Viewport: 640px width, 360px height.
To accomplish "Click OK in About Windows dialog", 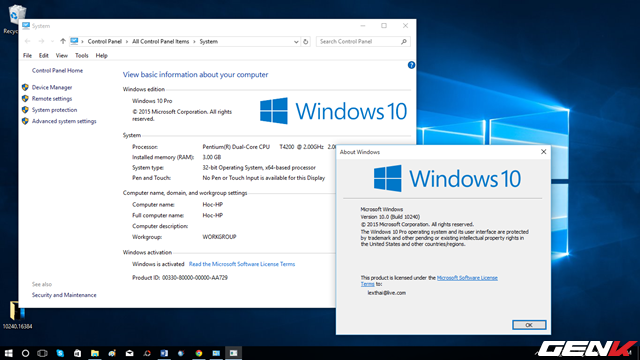I will pos(529,325).
